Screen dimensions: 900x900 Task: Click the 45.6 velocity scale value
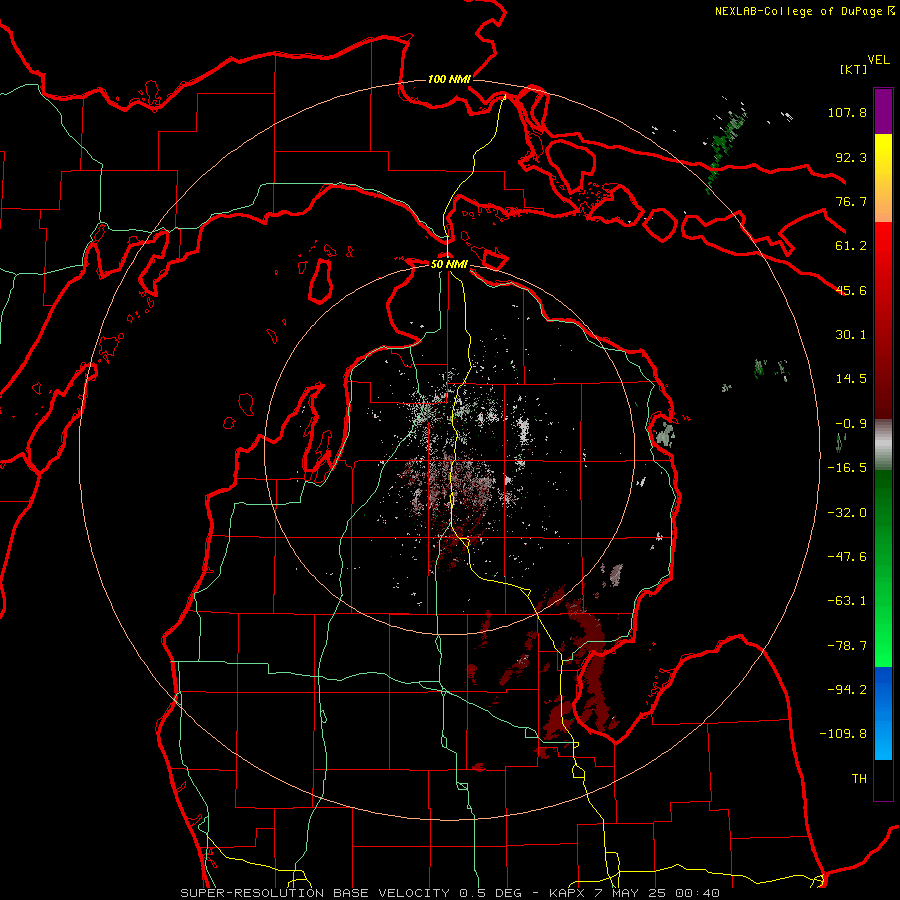pyautogui.click(x=851, y=290)
